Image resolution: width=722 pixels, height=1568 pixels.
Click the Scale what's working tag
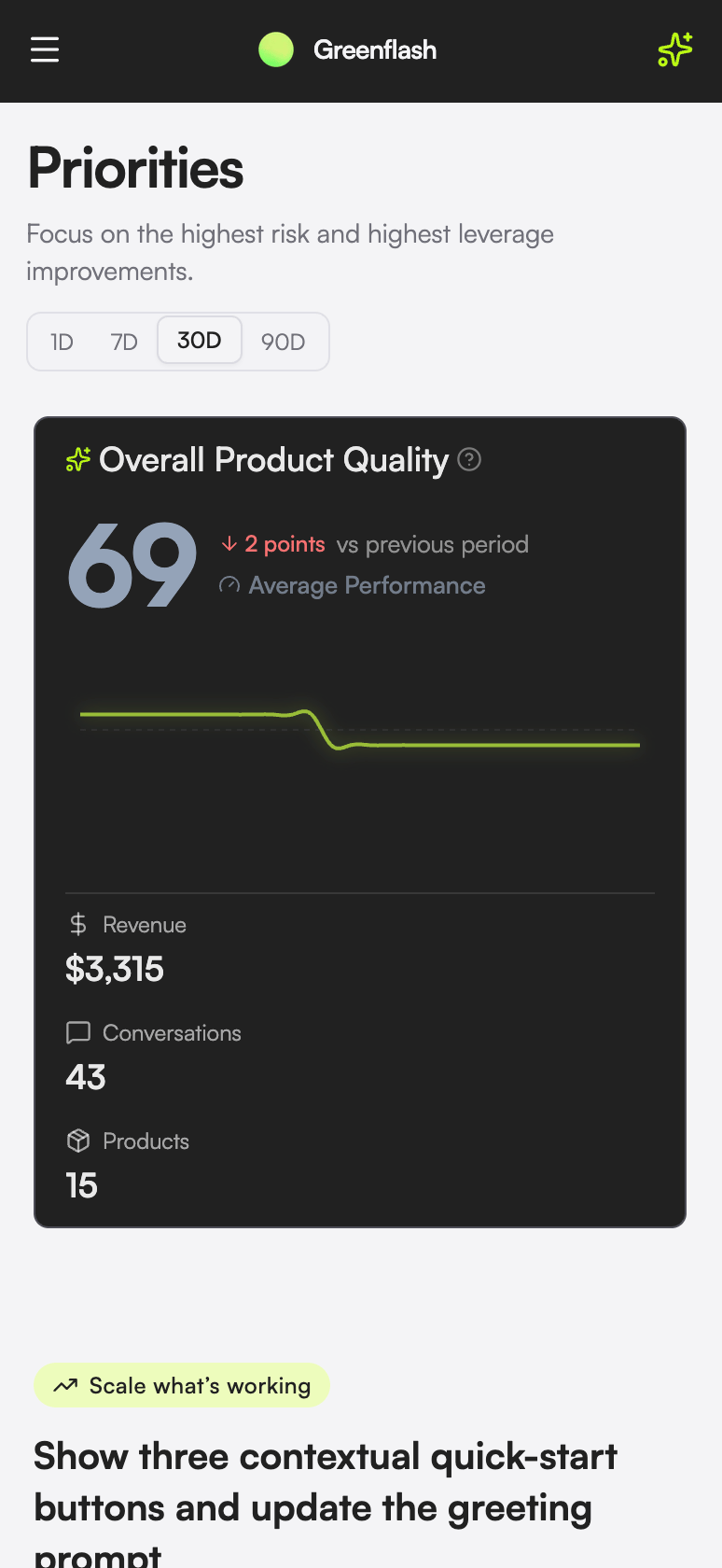click(182, 1385)
